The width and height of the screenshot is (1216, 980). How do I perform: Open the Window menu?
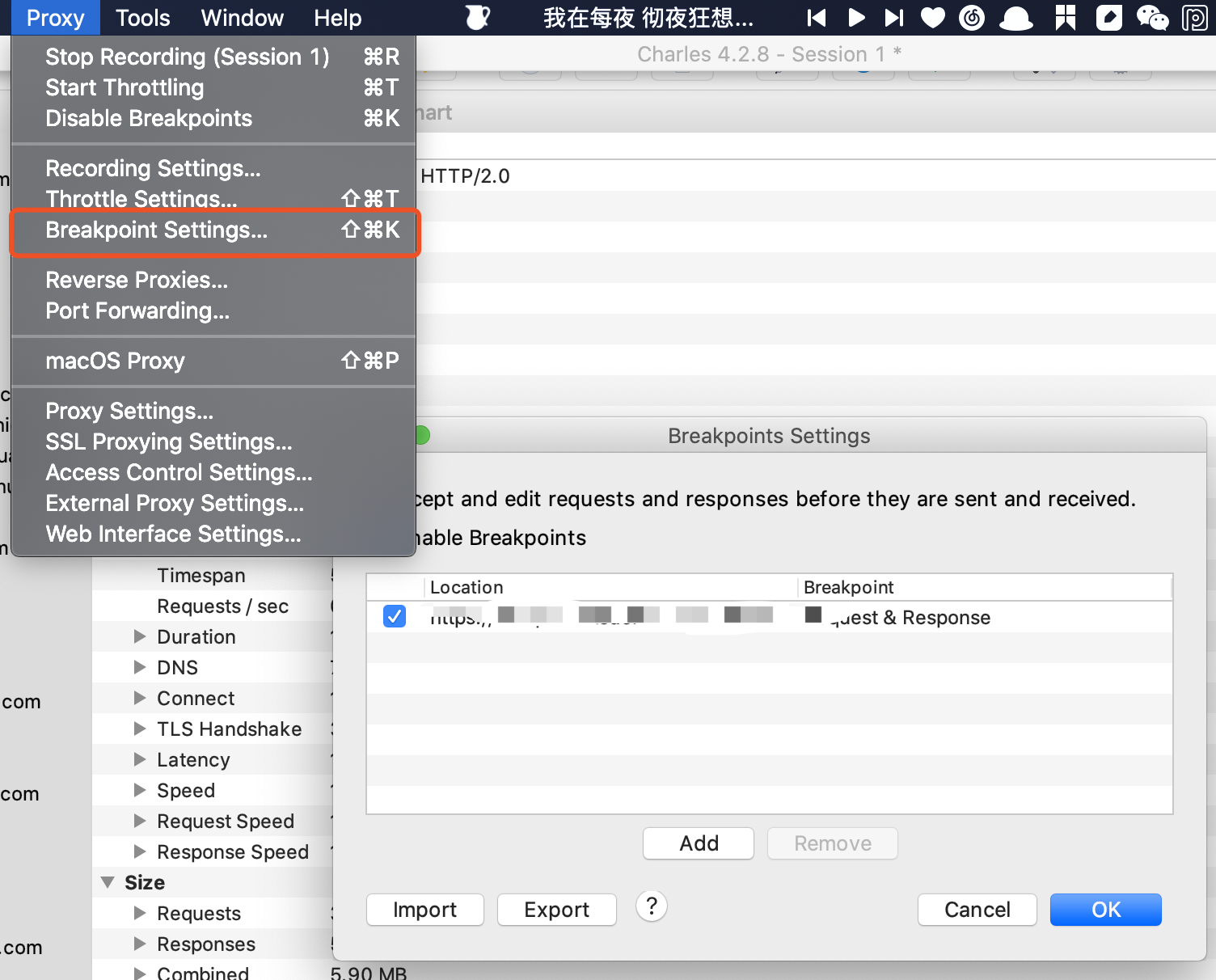click(x=243, y=17)
